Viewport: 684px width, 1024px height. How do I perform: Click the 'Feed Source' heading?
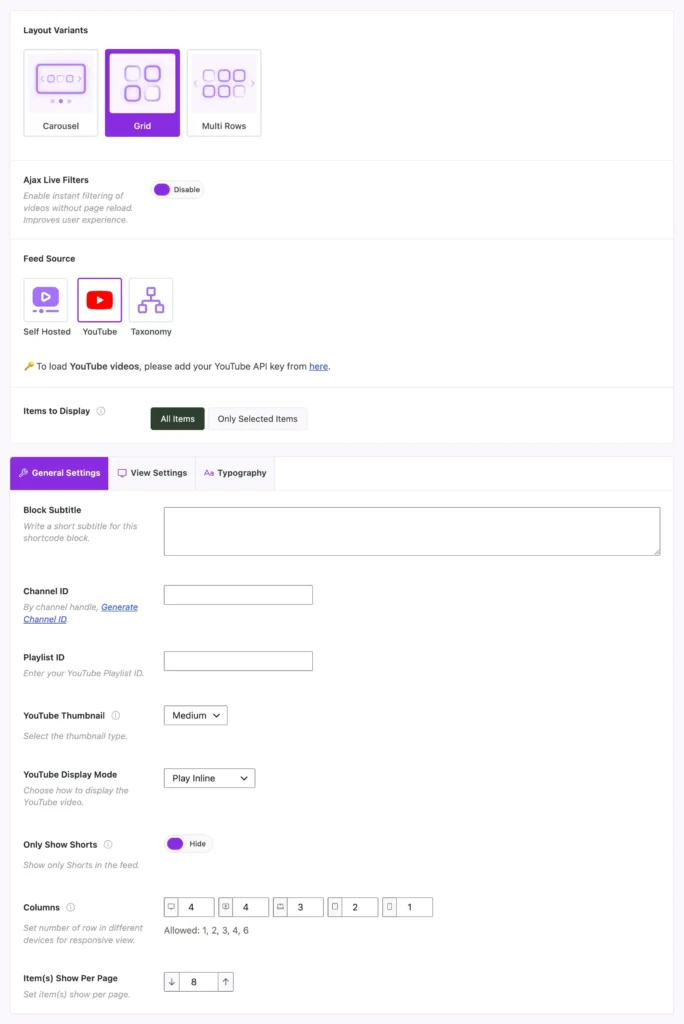tap(49, 259)
